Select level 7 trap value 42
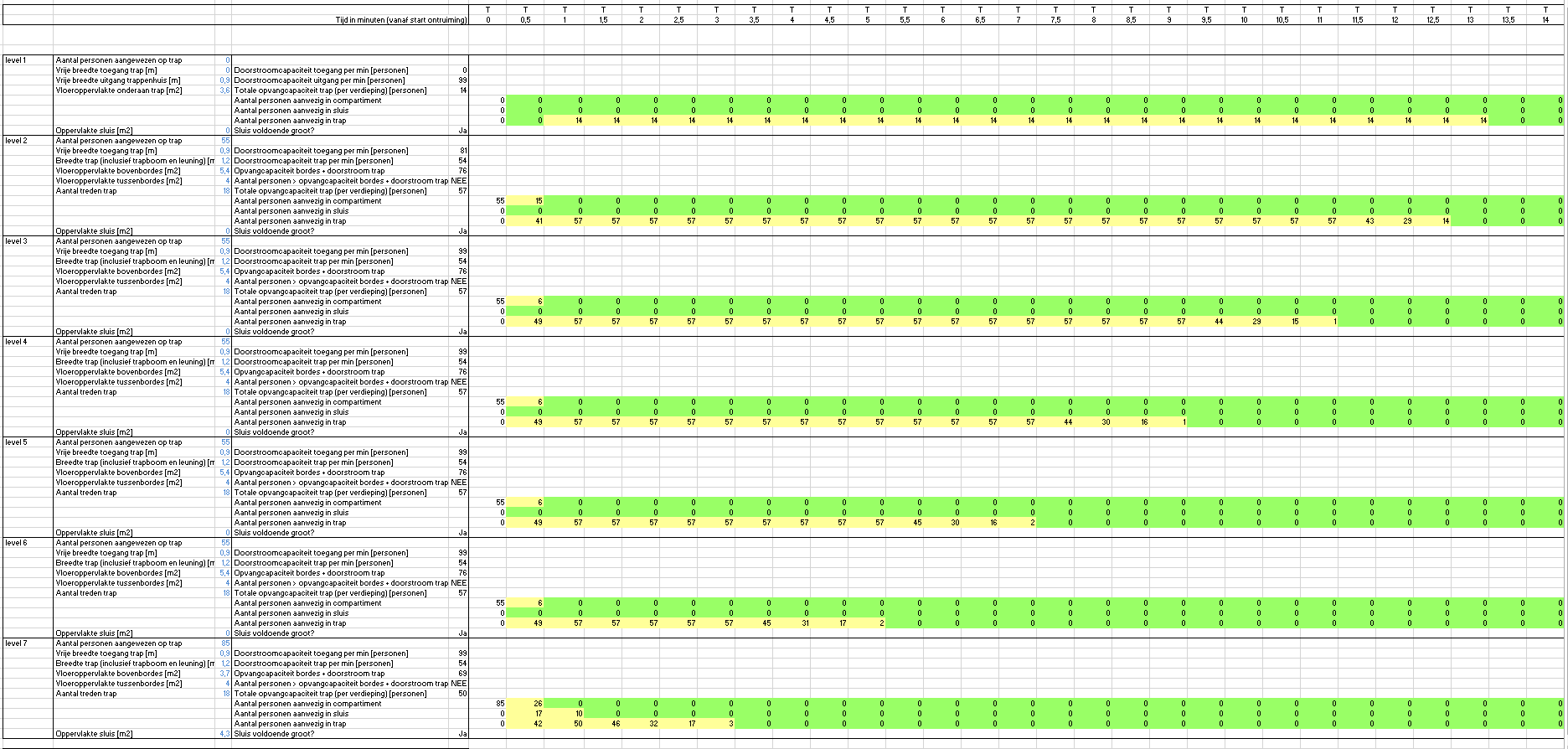Screen dimensions: 1568x749 click(539, 724)
